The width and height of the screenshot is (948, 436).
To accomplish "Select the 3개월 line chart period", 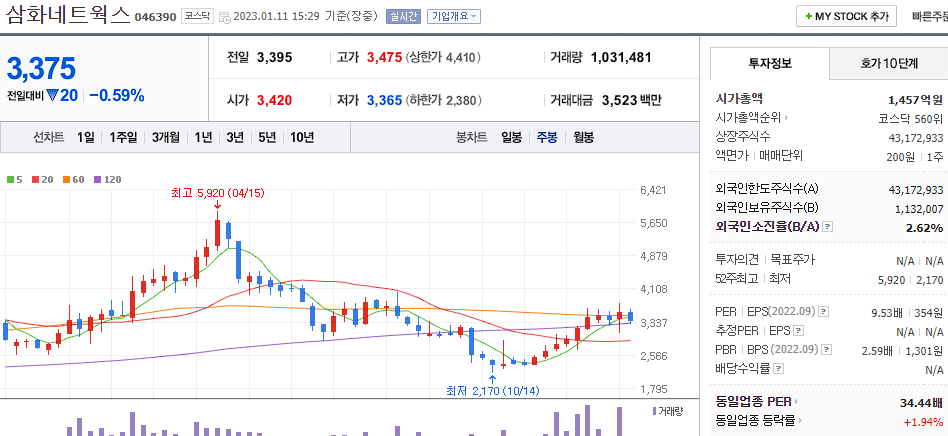I will [x=166, y=137].
